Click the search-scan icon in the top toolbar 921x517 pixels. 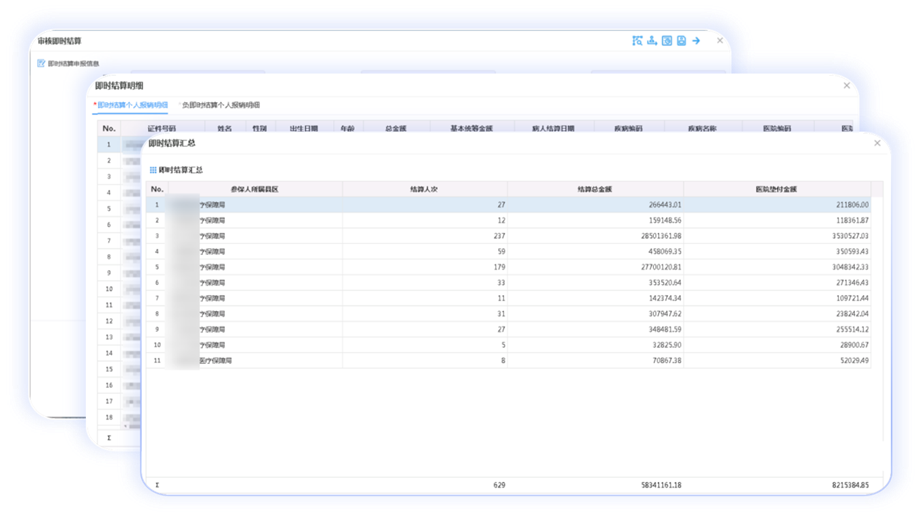click(637, 41)
